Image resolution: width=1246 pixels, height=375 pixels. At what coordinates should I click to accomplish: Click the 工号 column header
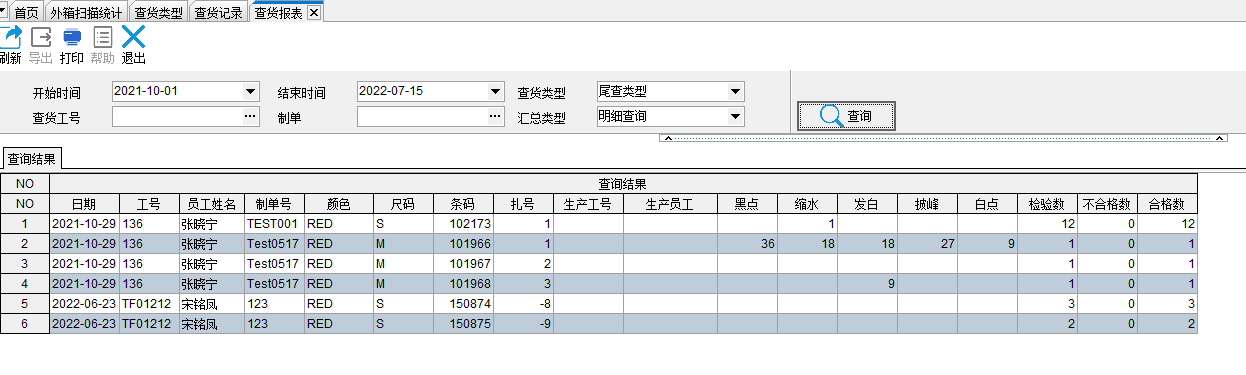click(x=149, y=204)
